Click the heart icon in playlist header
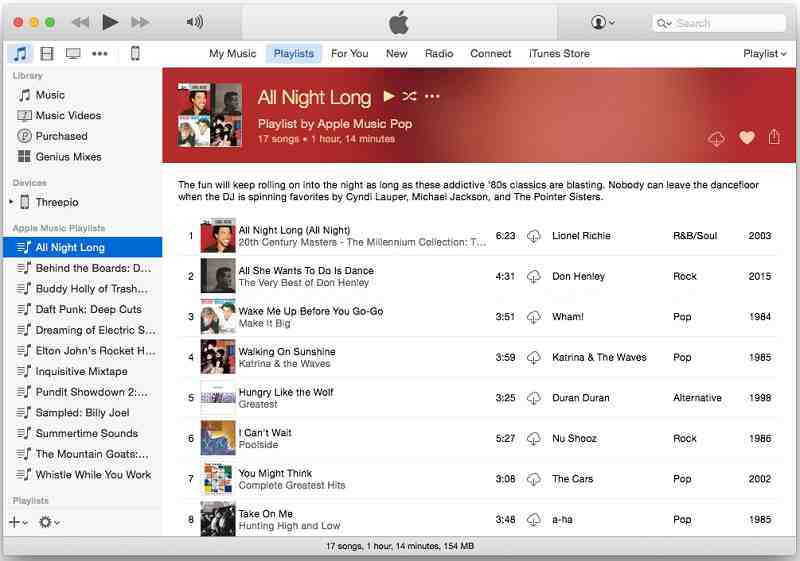800x561 pixels. coord(746,138)
